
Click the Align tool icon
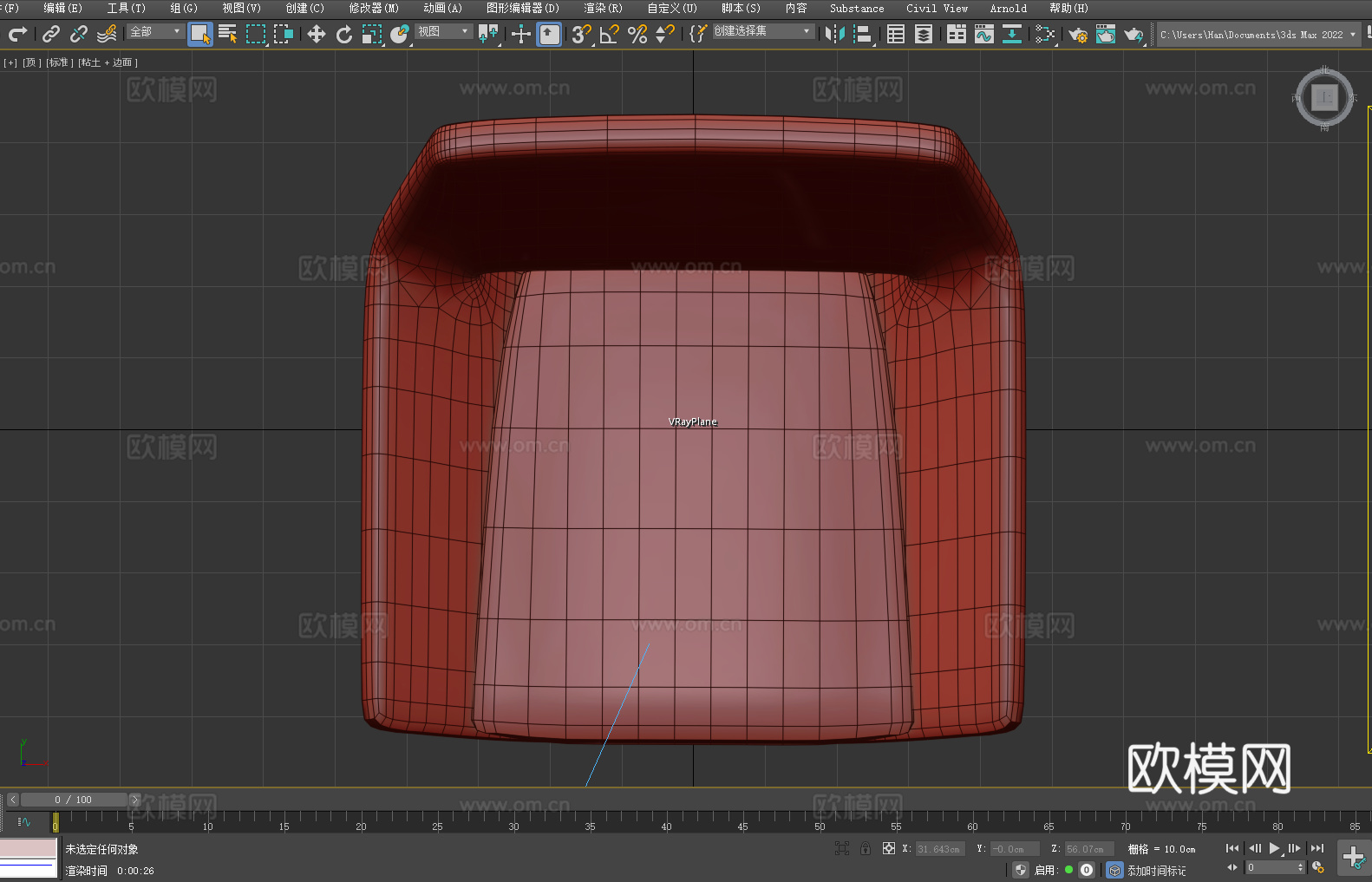[x=863, y=34]
